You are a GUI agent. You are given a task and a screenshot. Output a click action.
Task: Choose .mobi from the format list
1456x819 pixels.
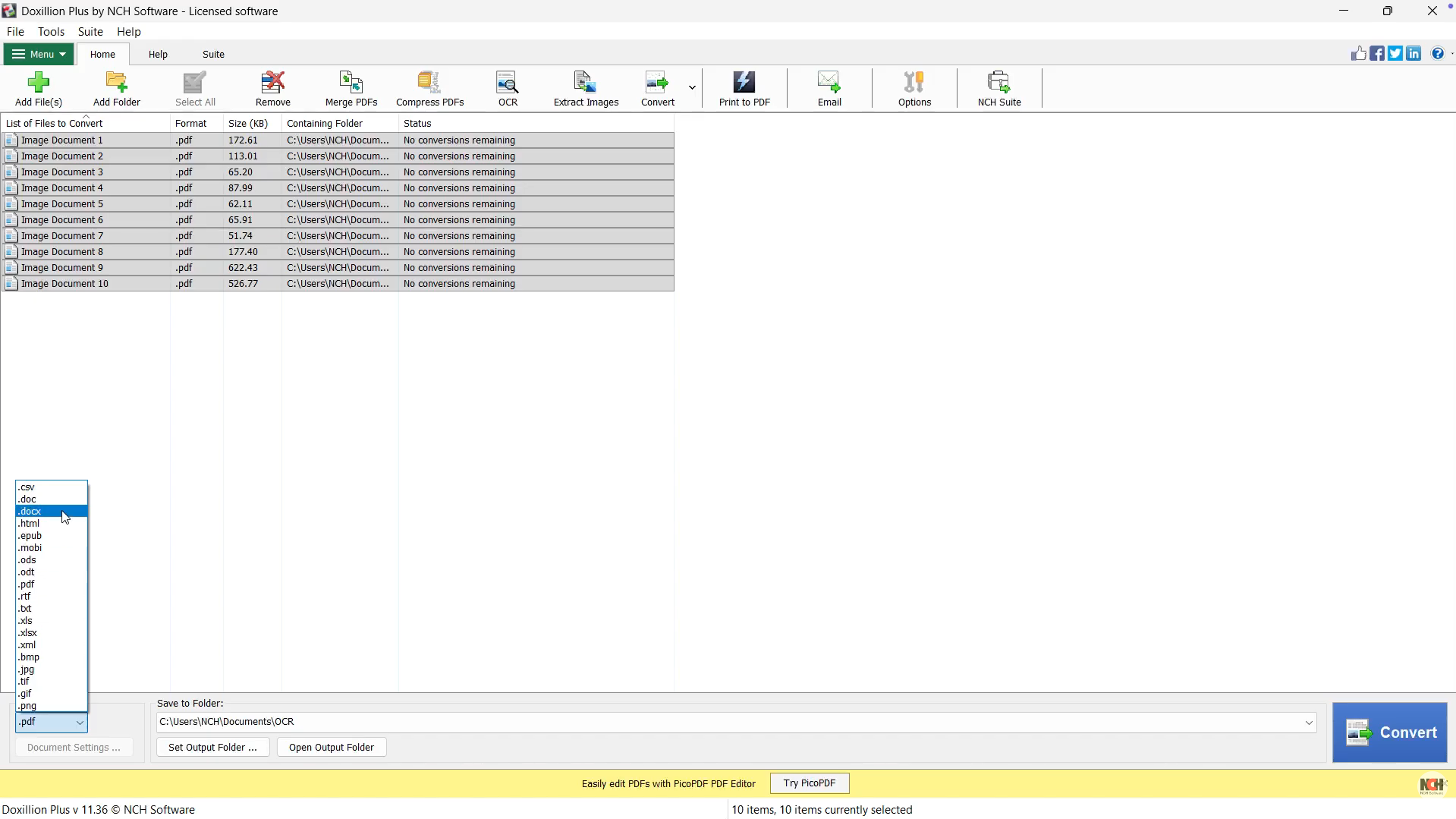click(52, 548)
